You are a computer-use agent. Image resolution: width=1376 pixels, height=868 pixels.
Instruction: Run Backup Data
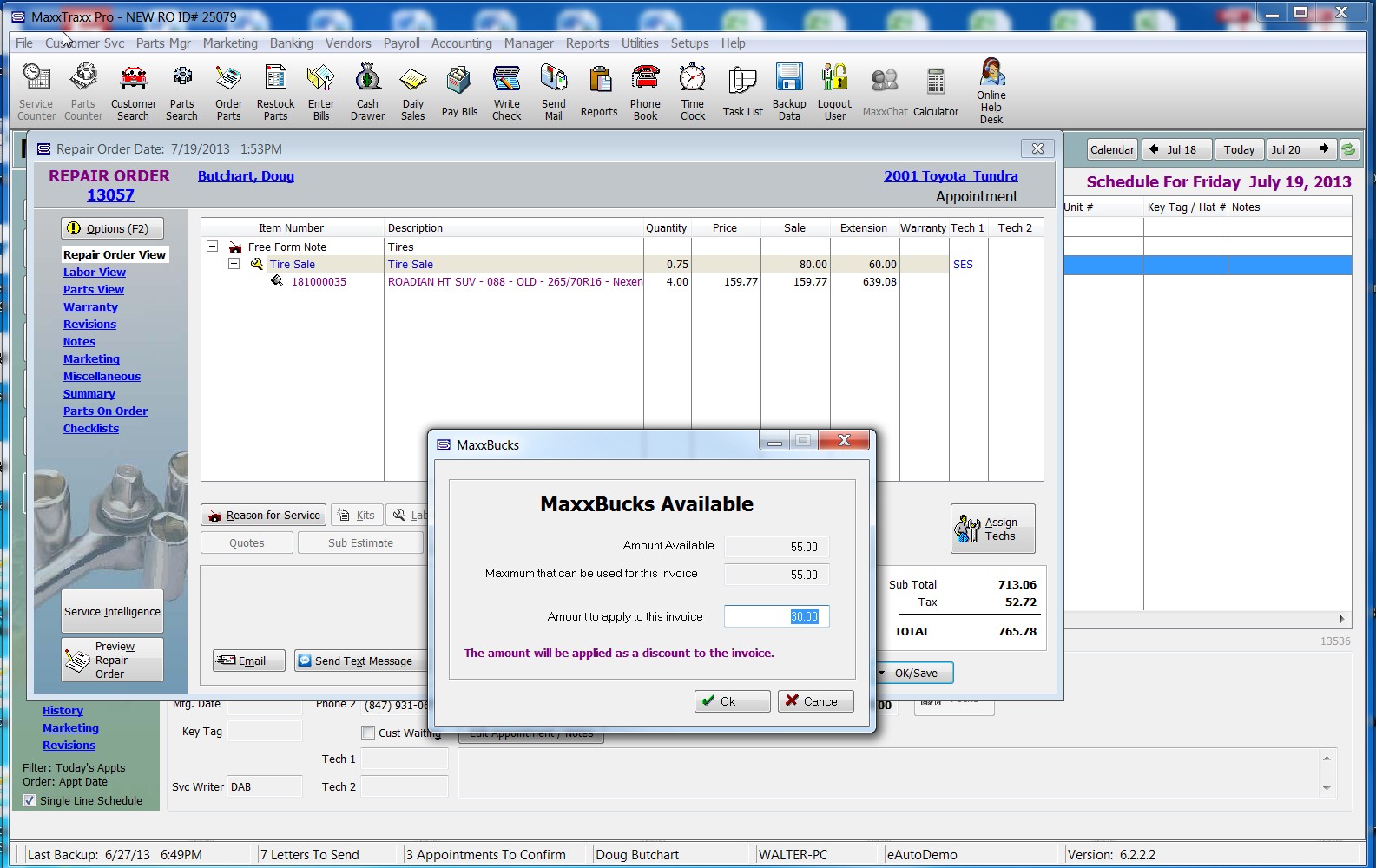(789, 92)
